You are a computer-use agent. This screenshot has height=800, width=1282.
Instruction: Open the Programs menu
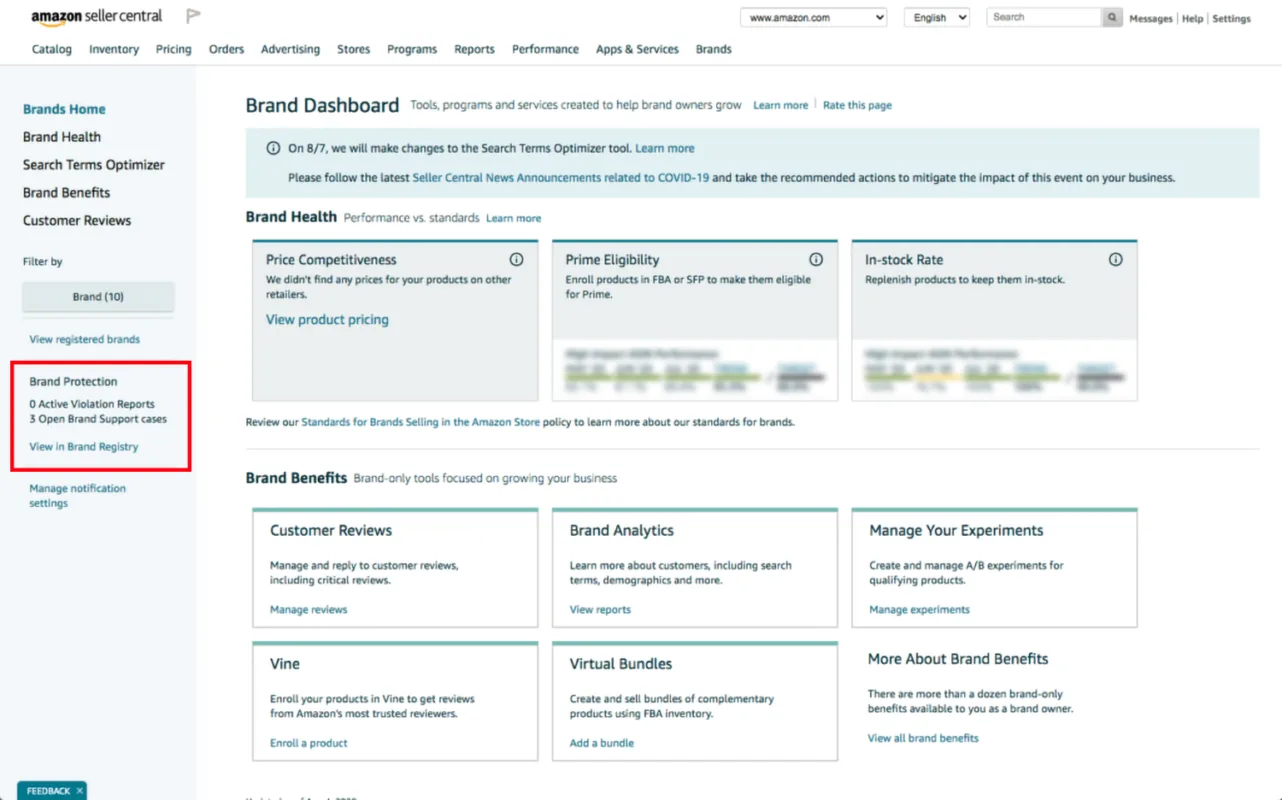412,49
